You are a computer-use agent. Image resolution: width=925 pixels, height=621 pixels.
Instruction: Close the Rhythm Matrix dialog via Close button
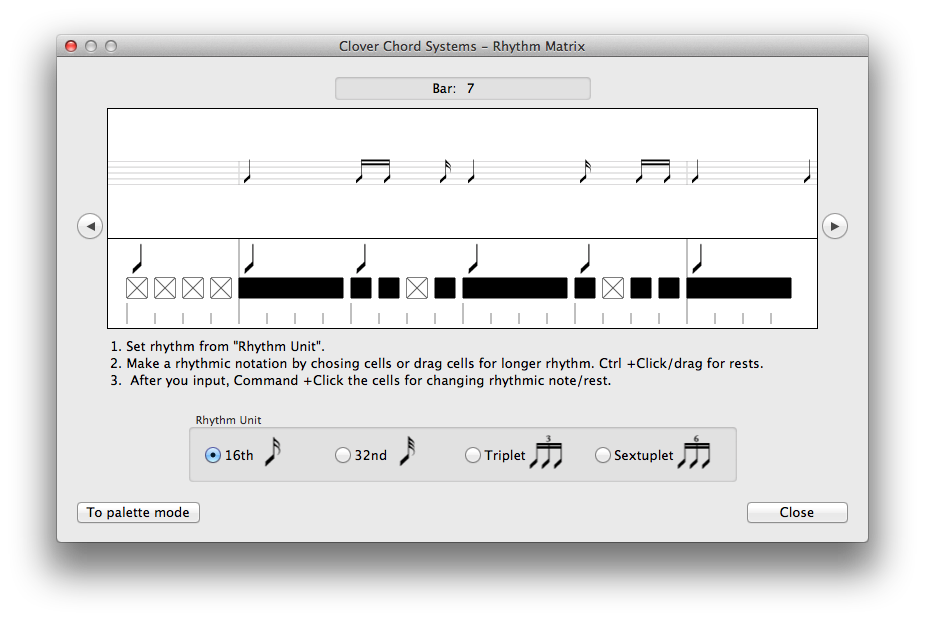coord(797,512)
